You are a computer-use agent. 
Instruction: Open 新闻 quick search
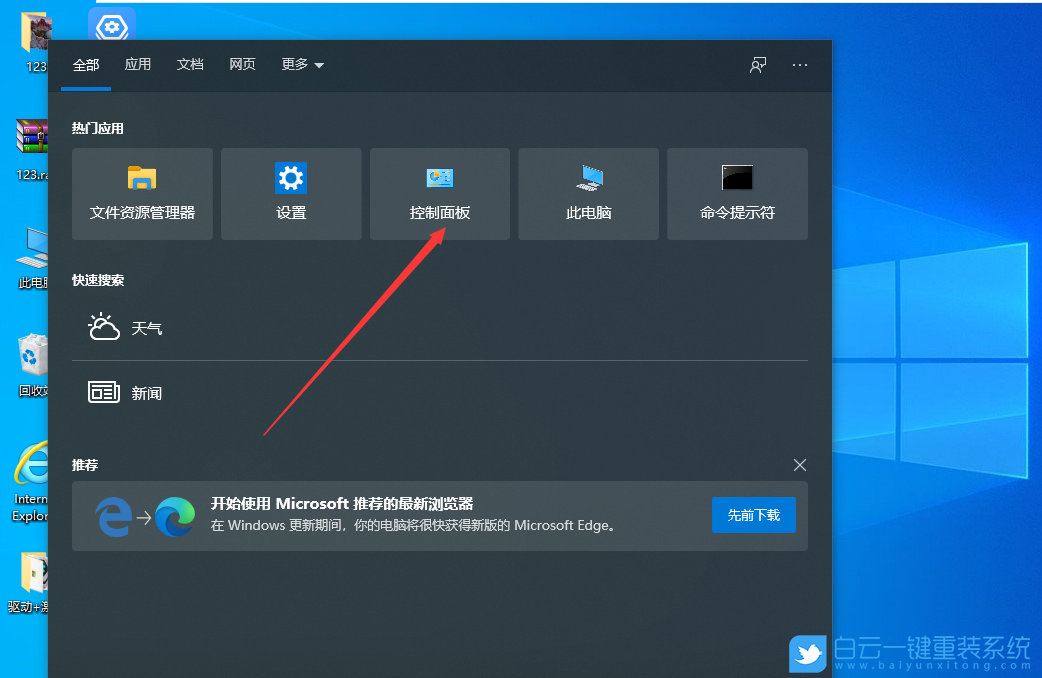coord(147,392)
